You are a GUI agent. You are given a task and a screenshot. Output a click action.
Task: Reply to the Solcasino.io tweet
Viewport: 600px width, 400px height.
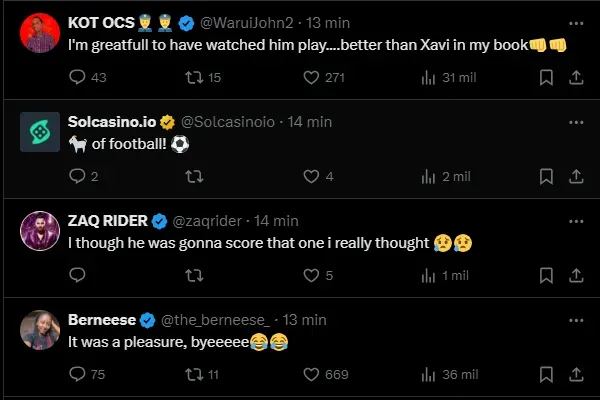point(78,176)
